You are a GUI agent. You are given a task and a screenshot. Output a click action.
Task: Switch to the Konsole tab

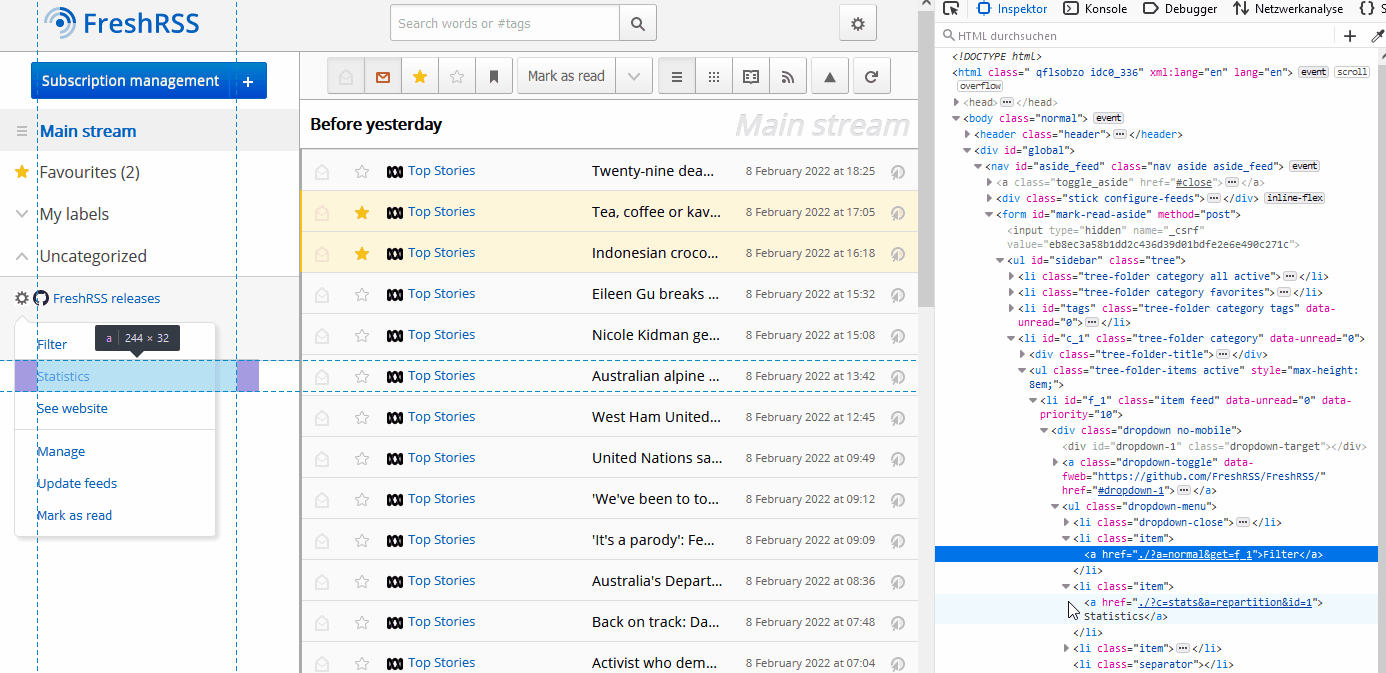click(x=1095, y=9)
